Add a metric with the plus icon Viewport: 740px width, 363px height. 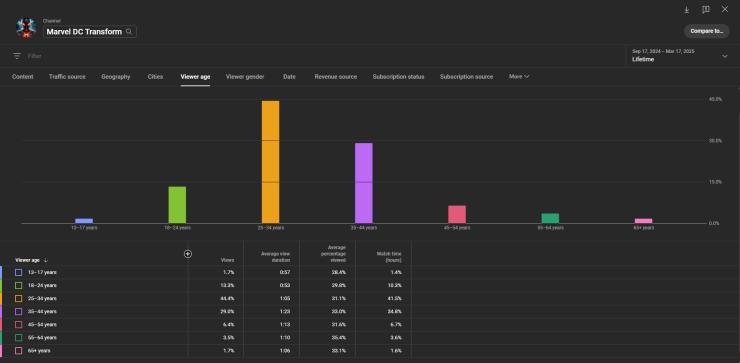[188, 254]
